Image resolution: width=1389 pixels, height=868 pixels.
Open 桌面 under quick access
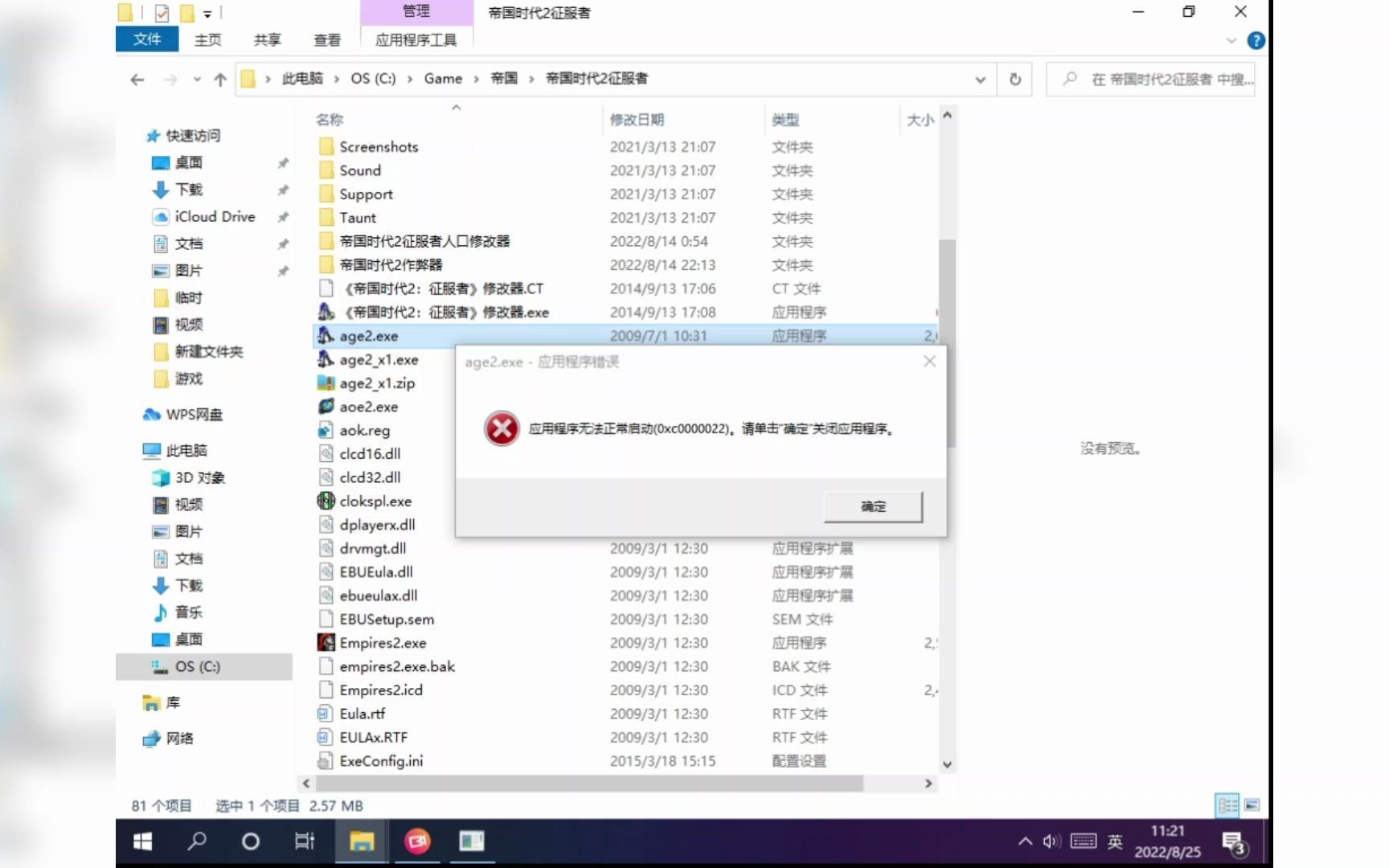(188, 162)
